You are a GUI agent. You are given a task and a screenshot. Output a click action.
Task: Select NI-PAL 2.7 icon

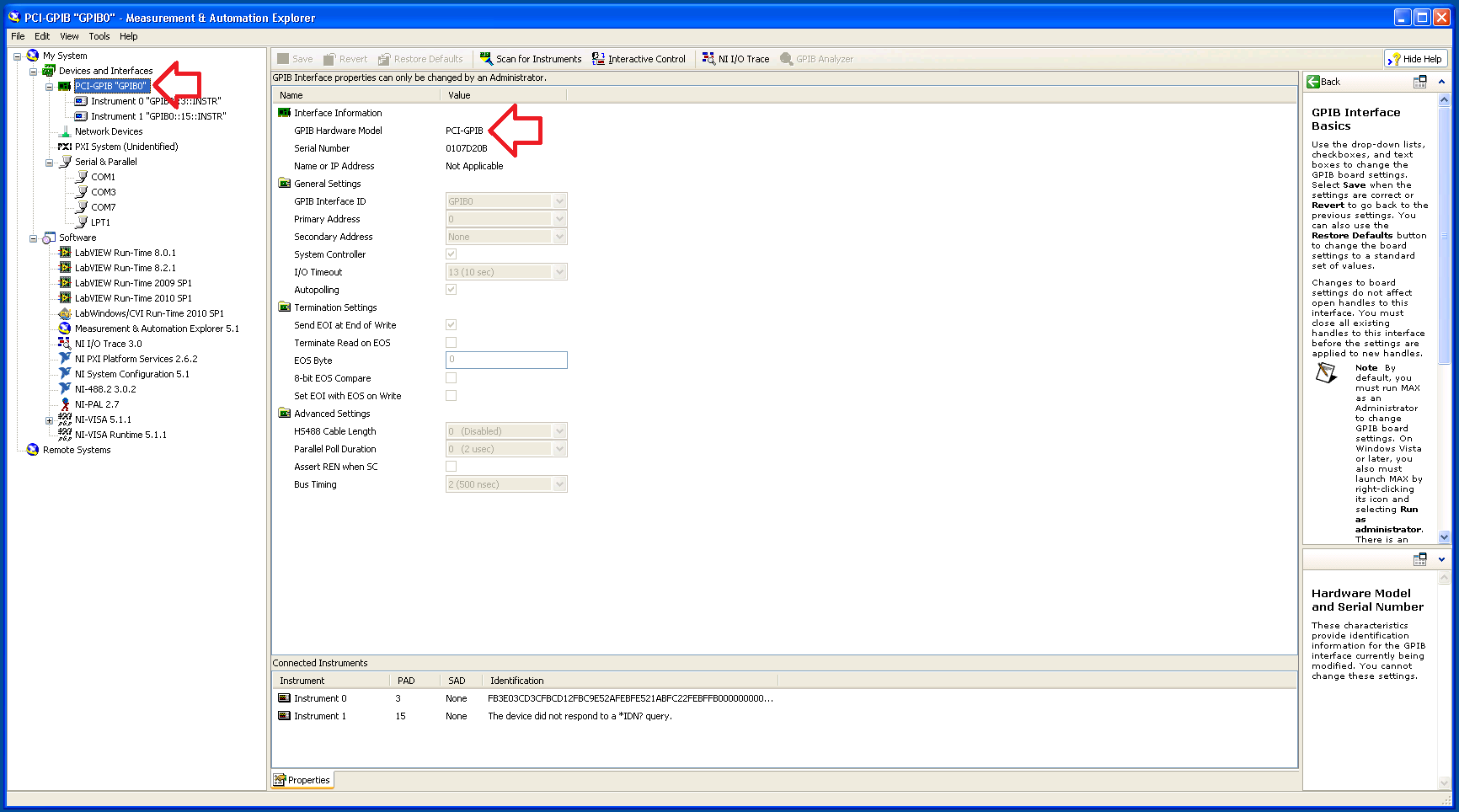click(x=65, y=404)
